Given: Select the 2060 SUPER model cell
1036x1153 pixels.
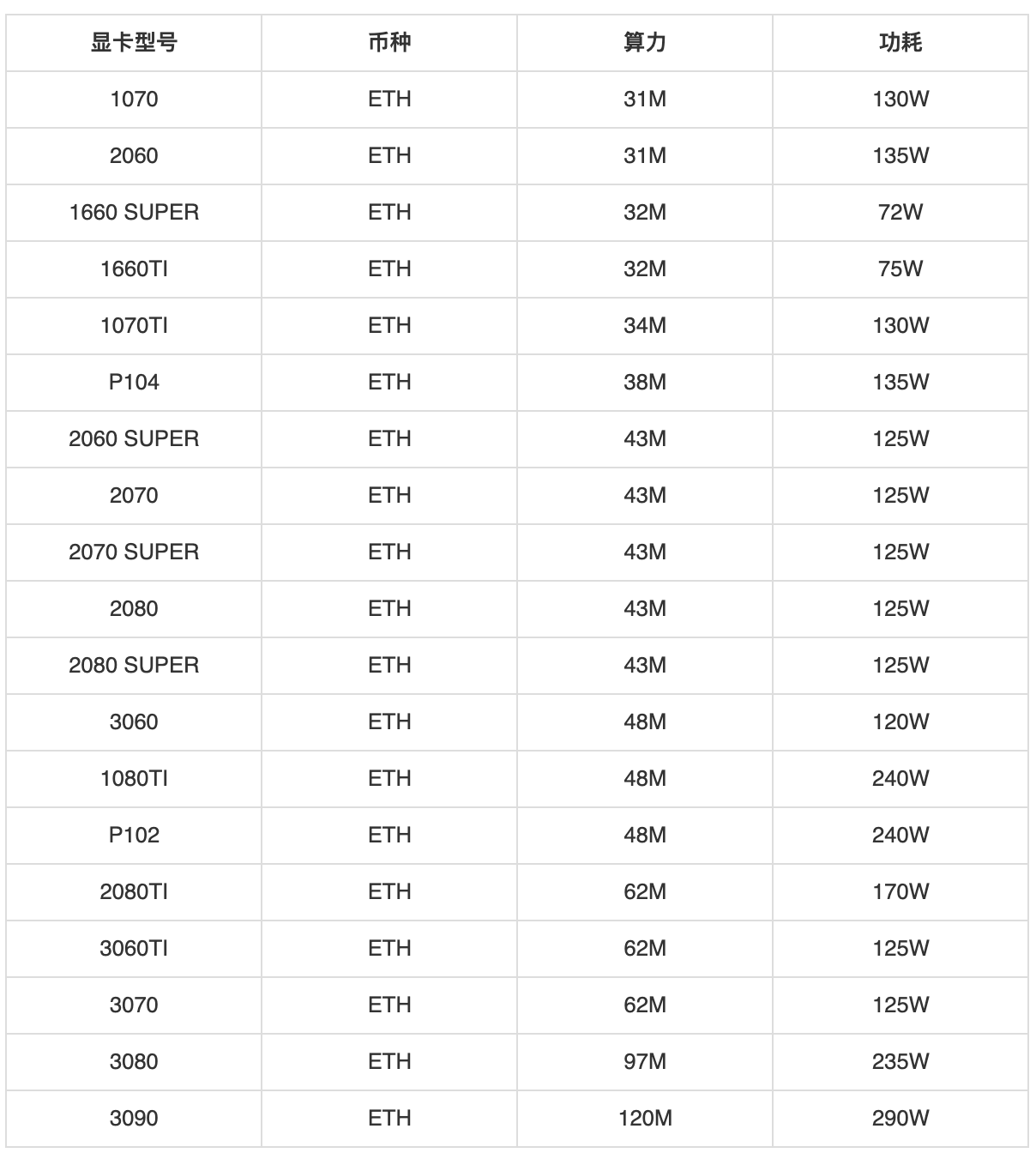Looking at the screenshot, I should [x=134, y=438].
